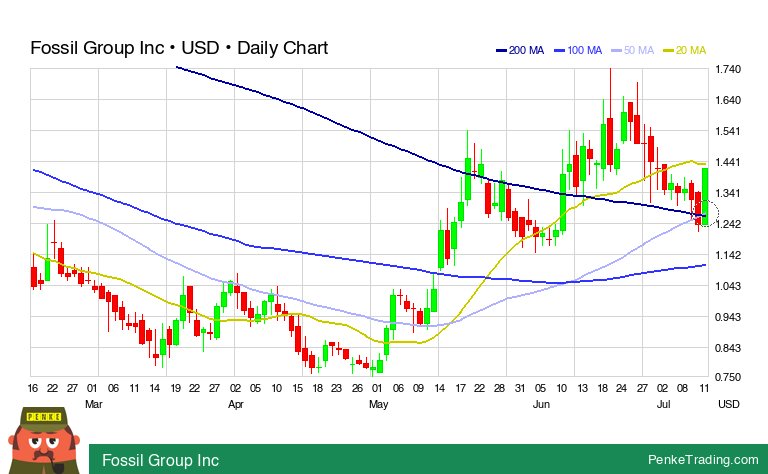The width and height of the screenshot is (768, 474).
Task: Click the circled latest candle marker
Action: click(x=705, y=213)
